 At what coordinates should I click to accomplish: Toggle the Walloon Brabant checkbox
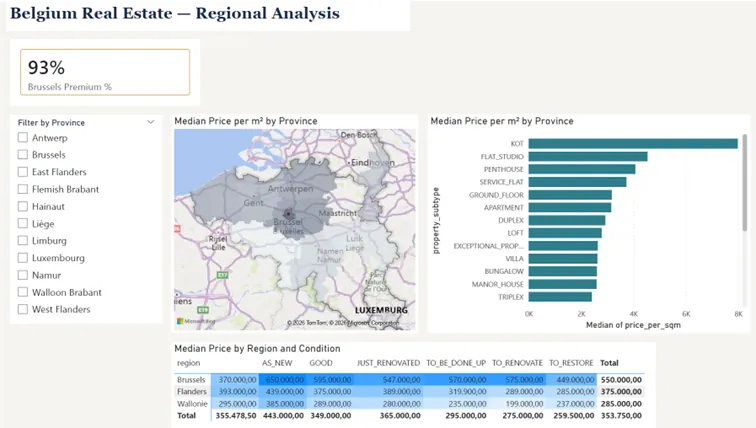pyautogui.click(x=23, y=292)
